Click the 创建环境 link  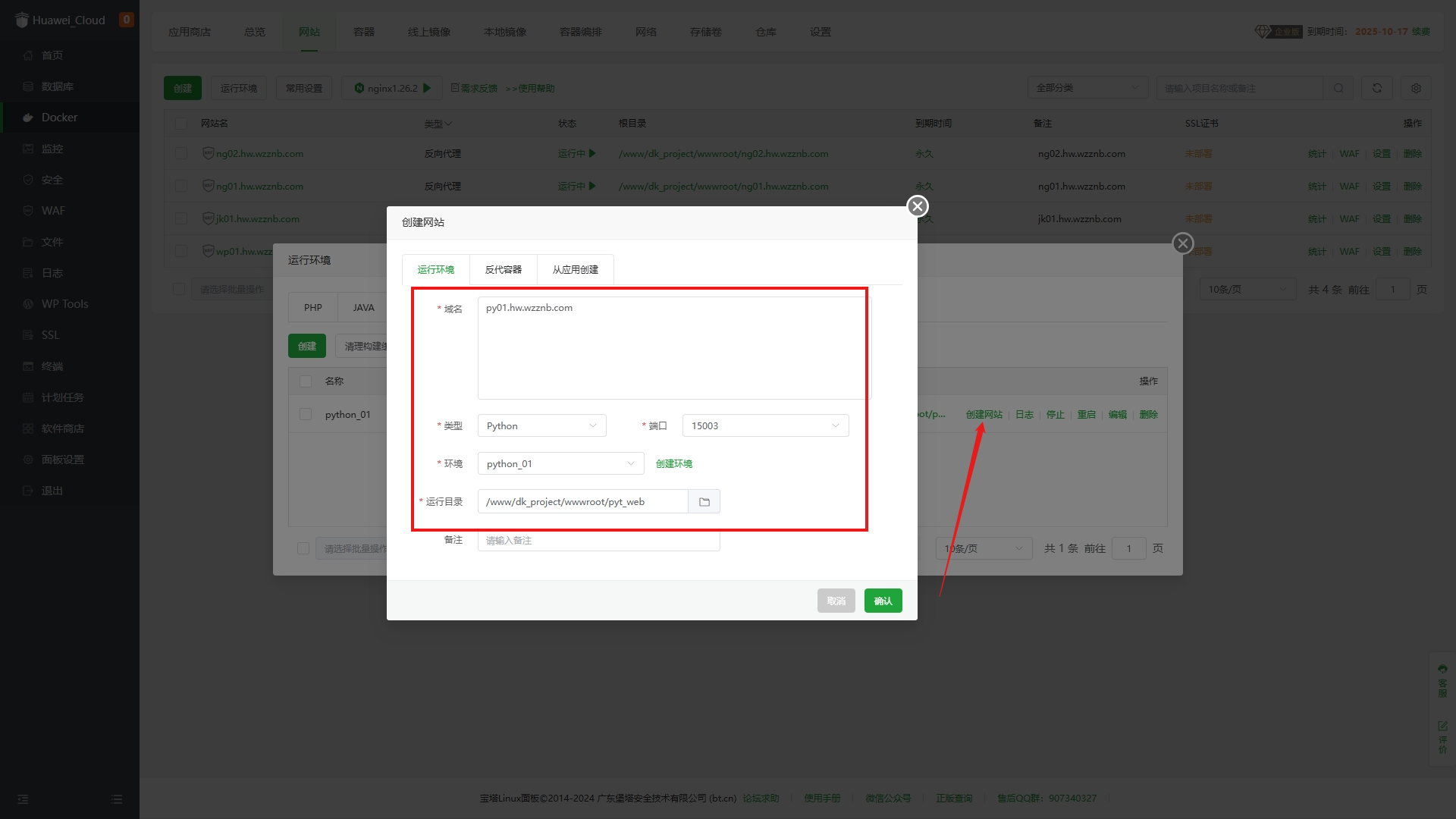click(674, 463)
